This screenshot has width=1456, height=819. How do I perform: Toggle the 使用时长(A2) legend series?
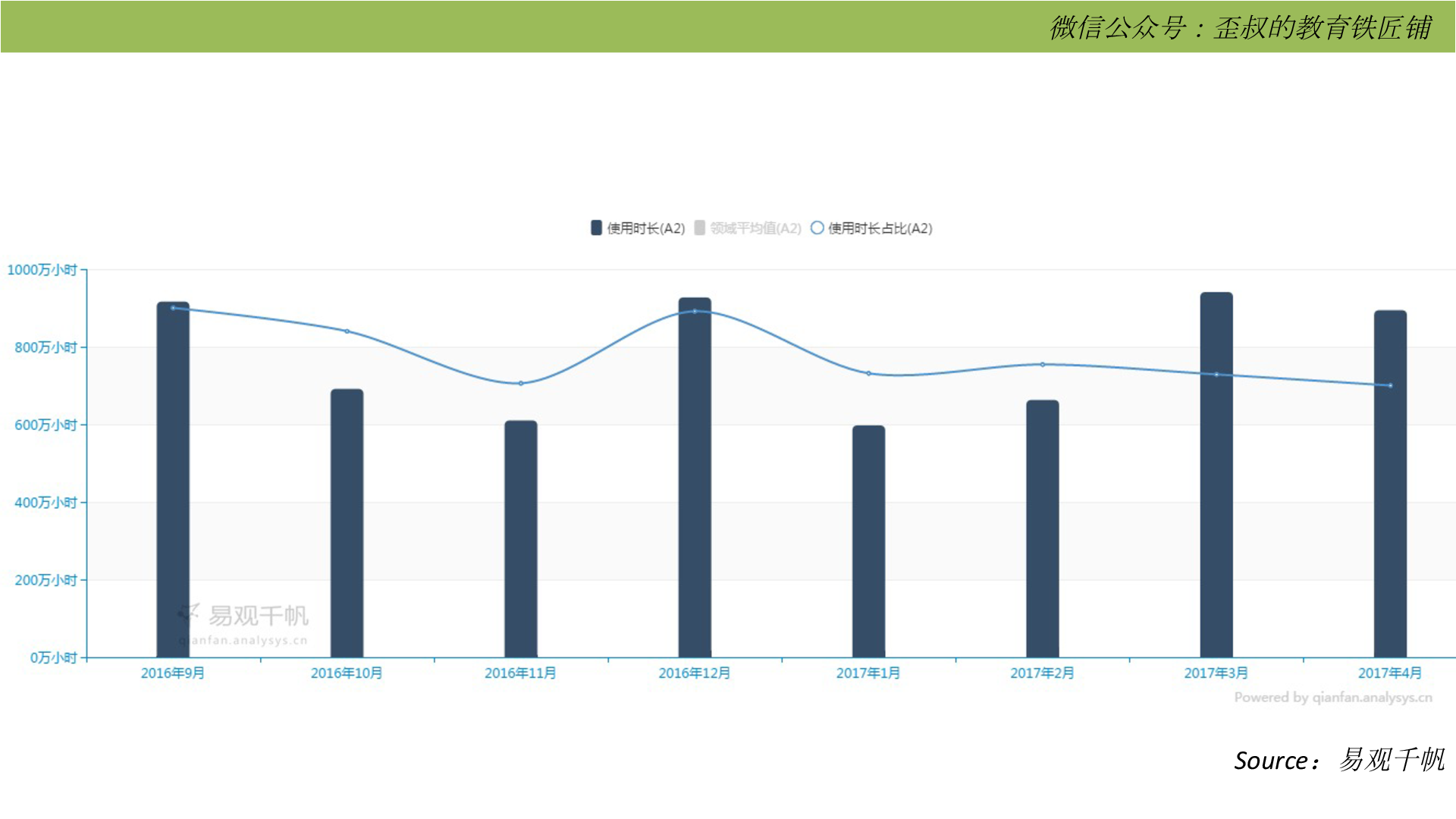pos(645,228)
